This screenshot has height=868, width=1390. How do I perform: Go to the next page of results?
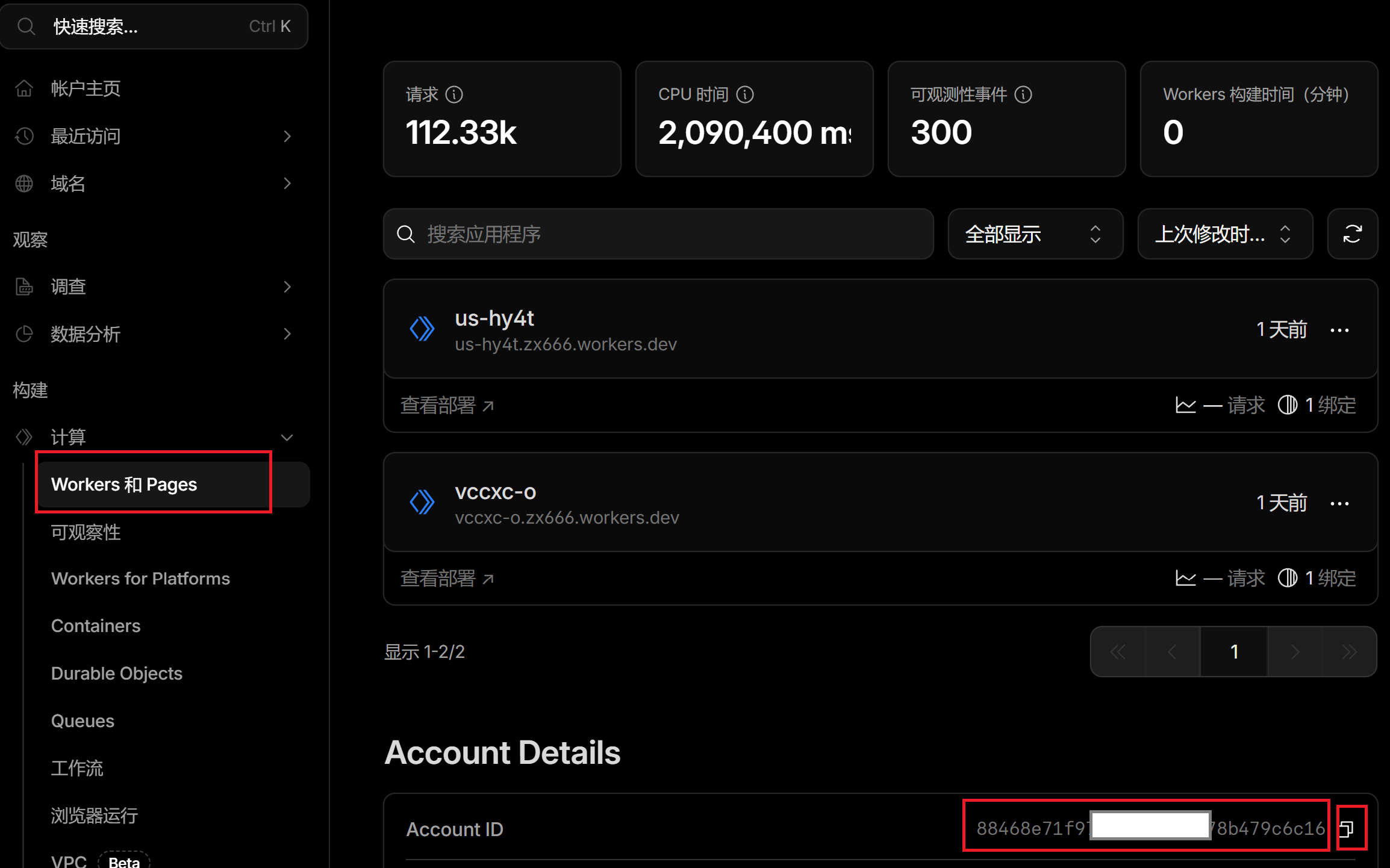pos(1295,652)
